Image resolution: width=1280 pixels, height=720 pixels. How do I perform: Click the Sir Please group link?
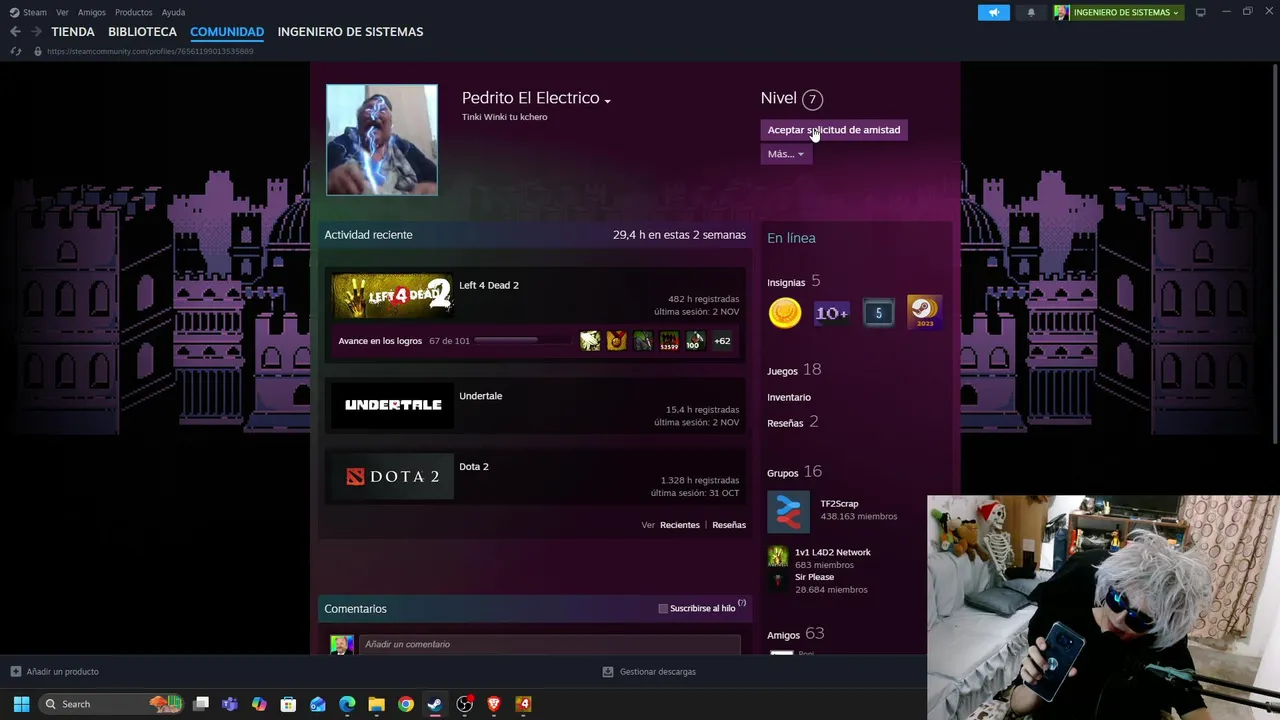tap(814, 577)
